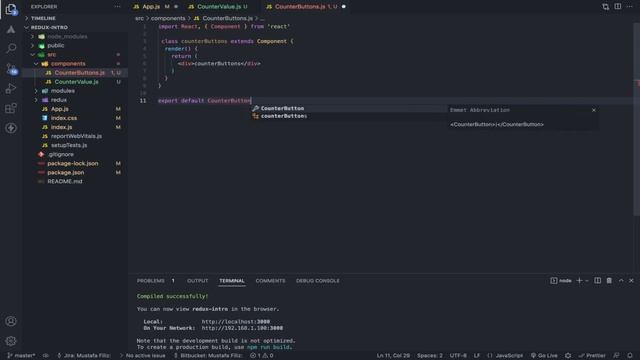Close the Emmet Abbreviation details popup

(x=593, y=110)
